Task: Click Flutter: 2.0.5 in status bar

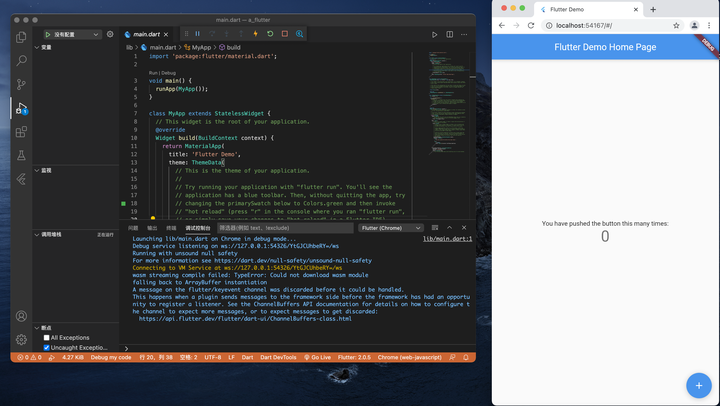Action: point(354,357)
